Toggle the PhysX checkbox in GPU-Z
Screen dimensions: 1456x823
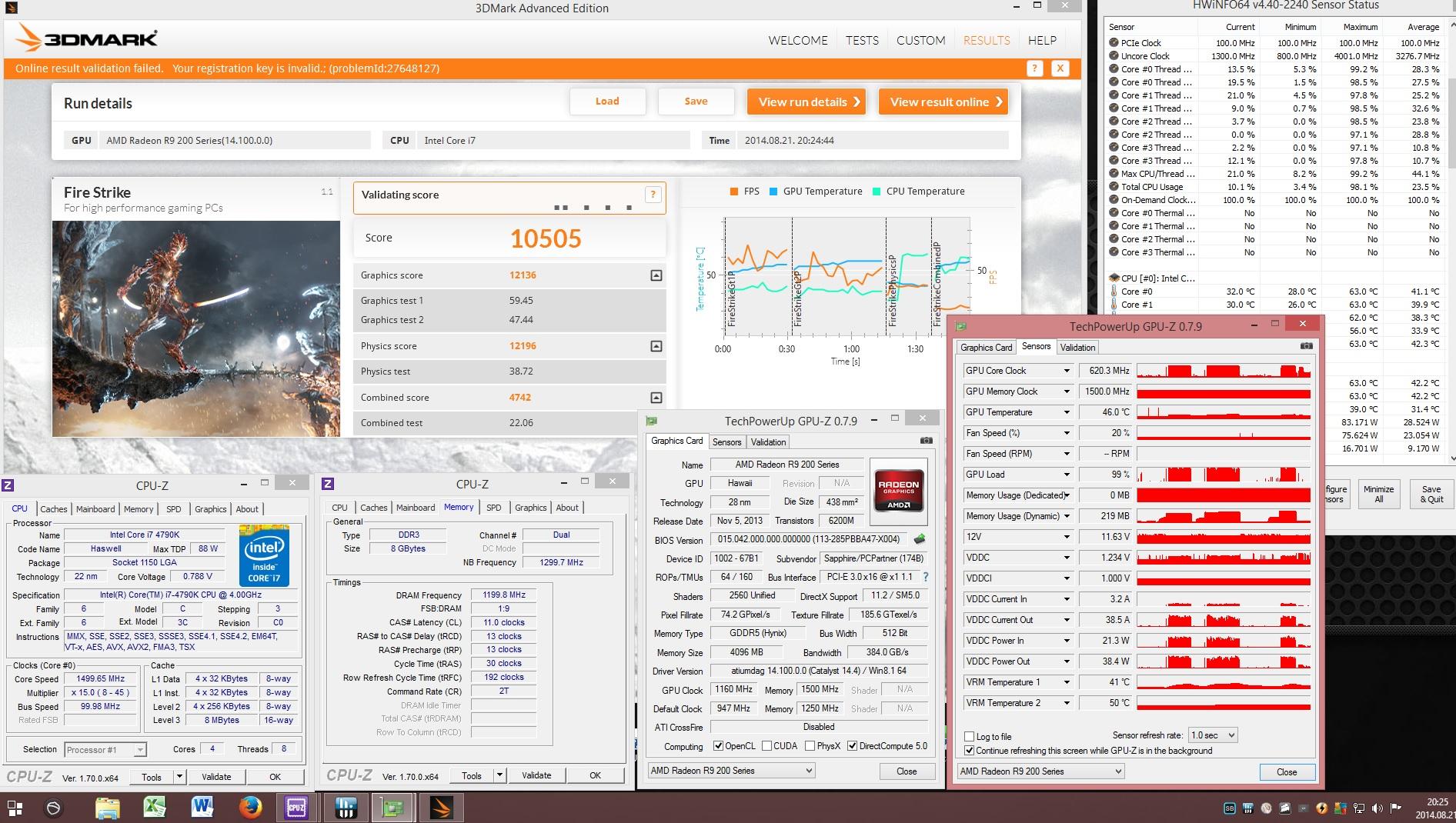click(x=810, y=745)
